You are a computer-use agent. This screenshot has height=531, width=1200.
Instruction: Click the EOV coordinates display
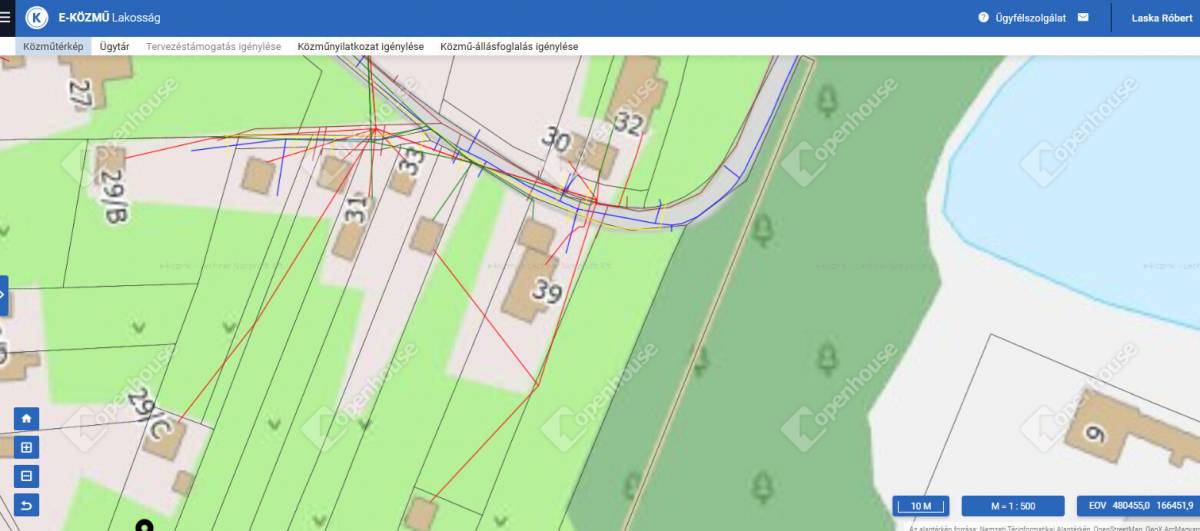[1137, 506]
